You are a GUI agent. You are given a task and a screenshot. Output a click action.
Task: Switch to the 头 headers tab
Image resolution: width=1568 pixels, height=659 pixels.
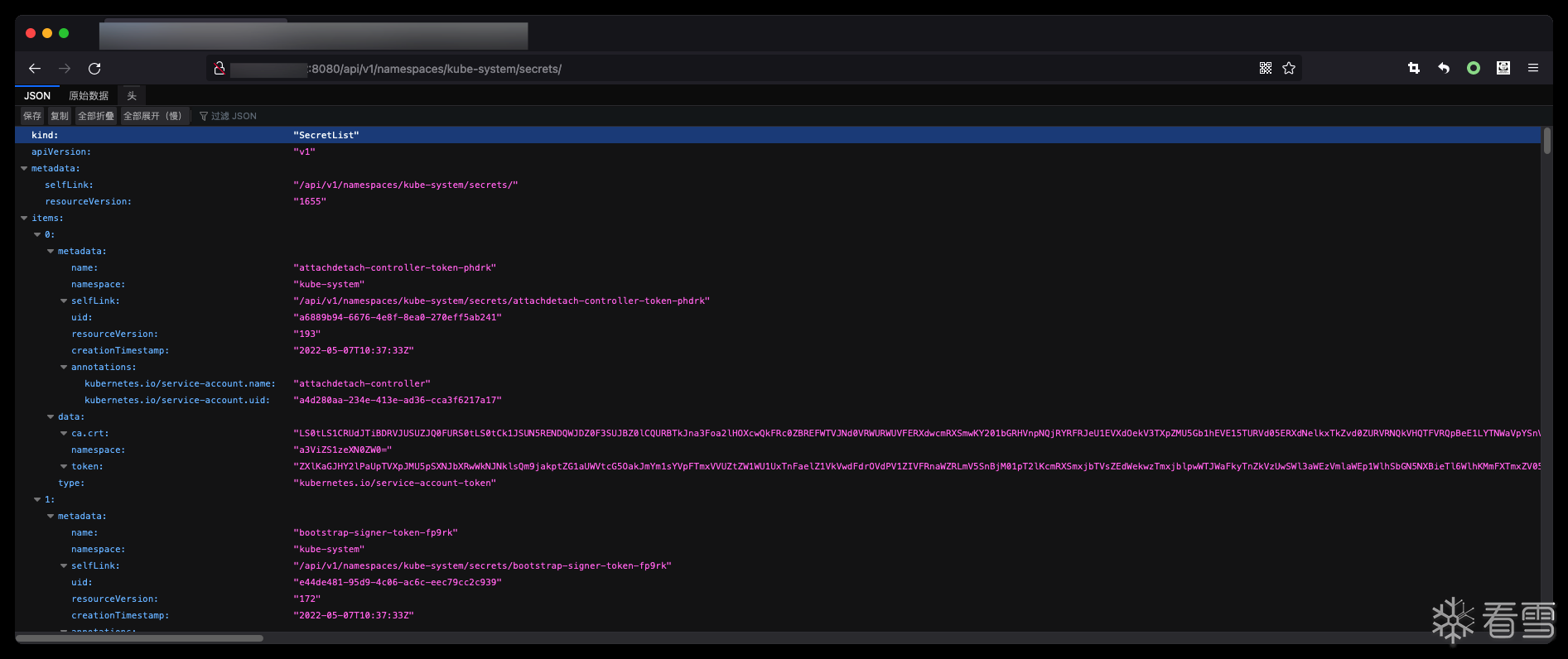tap(132, 96)
